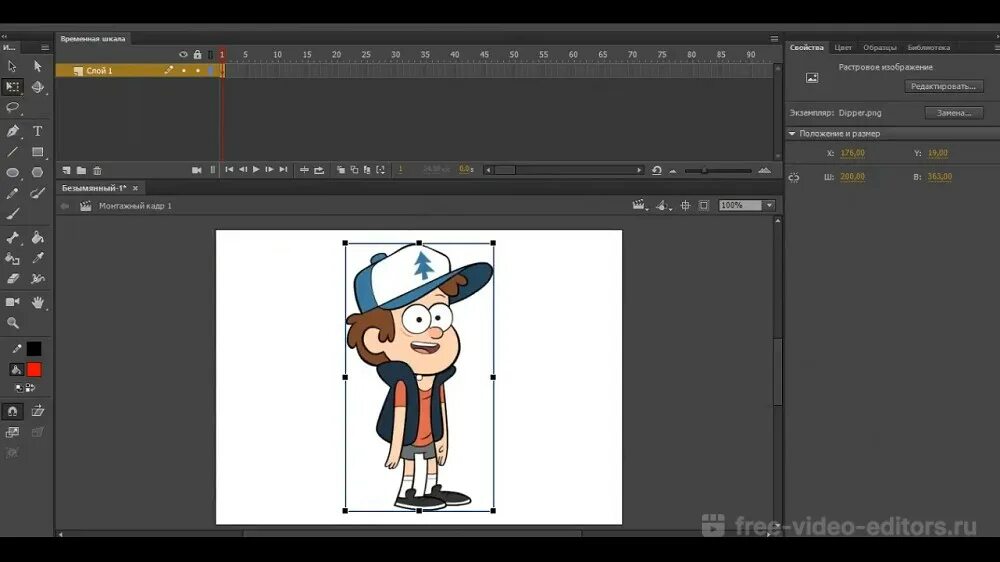The height and width of the screenshot is (562, 1000).
Task: Create a new layer
Action: [66, 170]
